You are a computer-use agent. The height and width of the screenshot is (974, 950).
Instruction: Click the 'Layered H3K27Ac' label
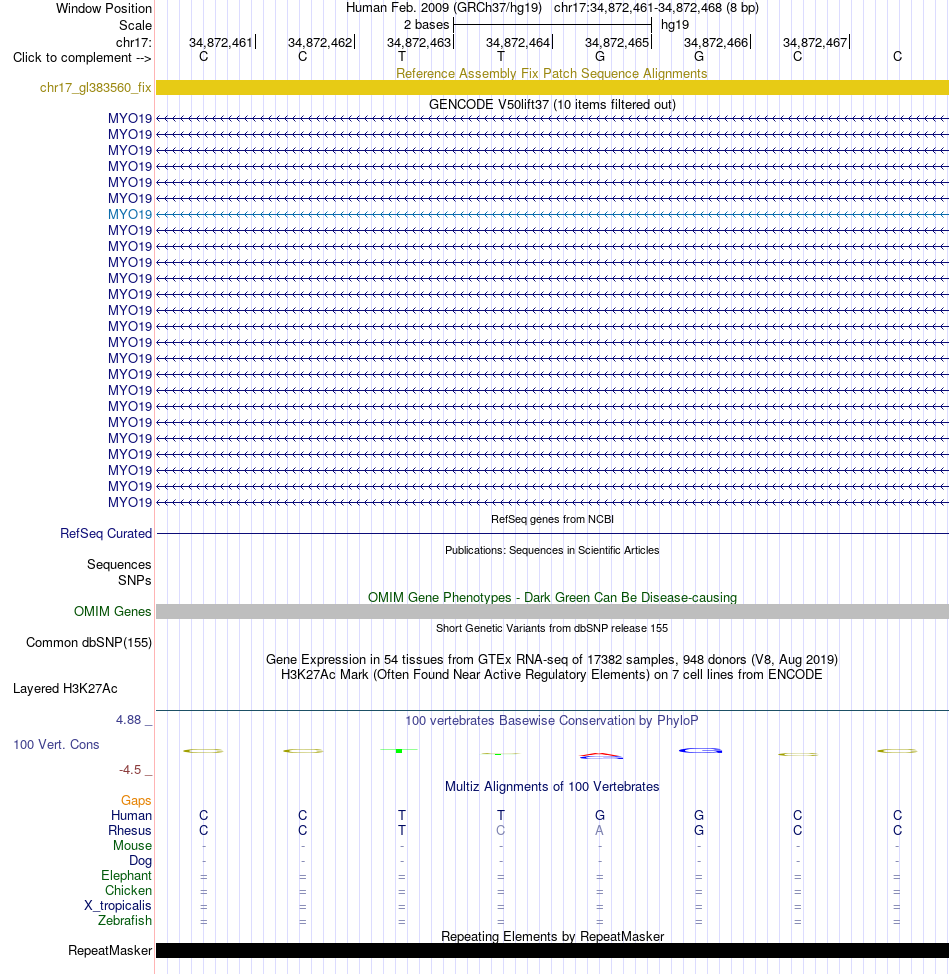click(x=65, y=688)
